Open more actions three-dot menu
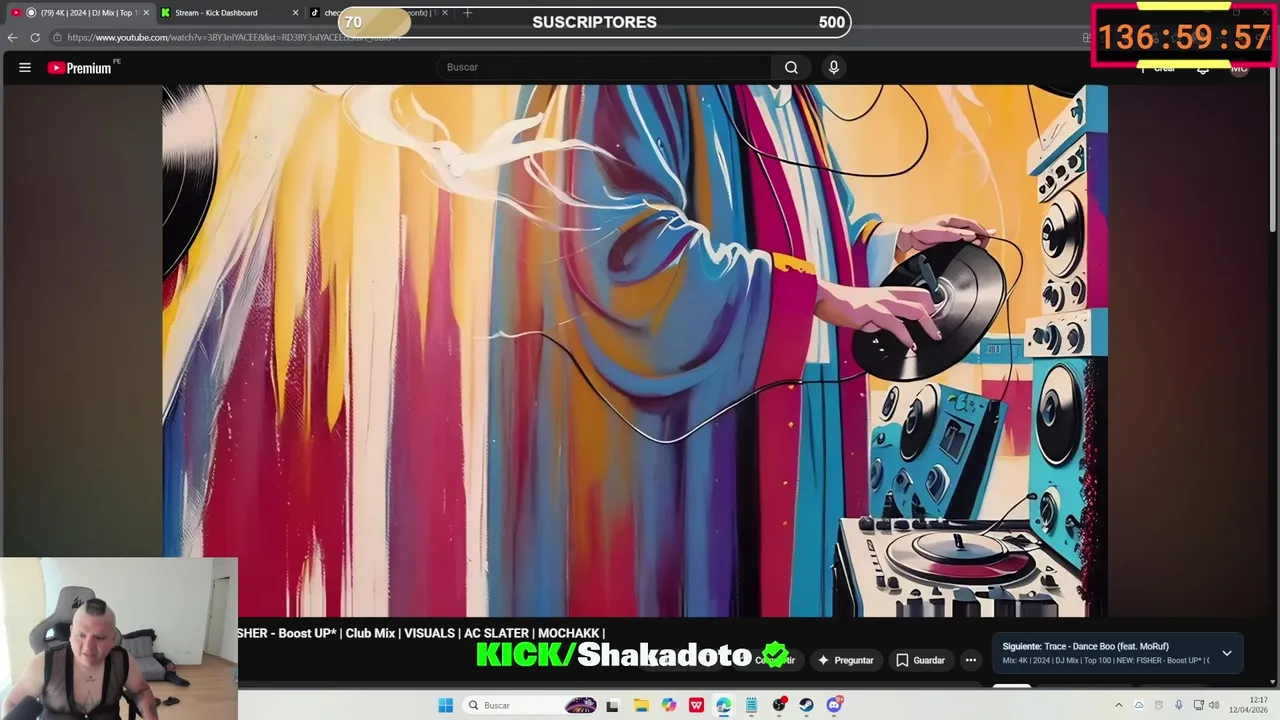 971,660
